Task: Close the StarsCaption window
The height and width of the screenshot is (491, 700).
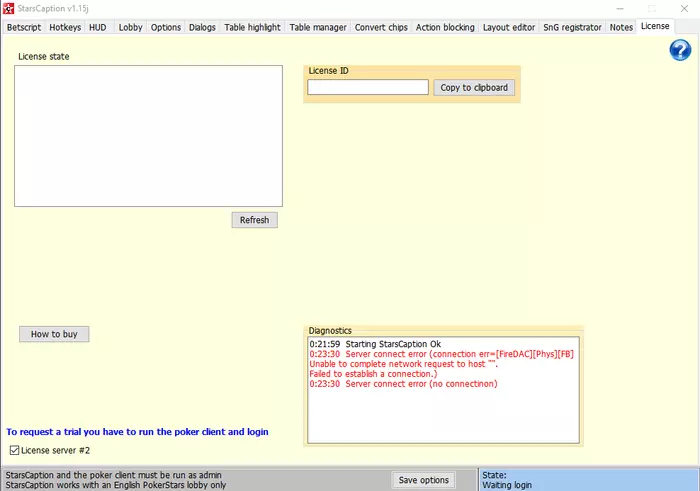Action: [684, 8]
